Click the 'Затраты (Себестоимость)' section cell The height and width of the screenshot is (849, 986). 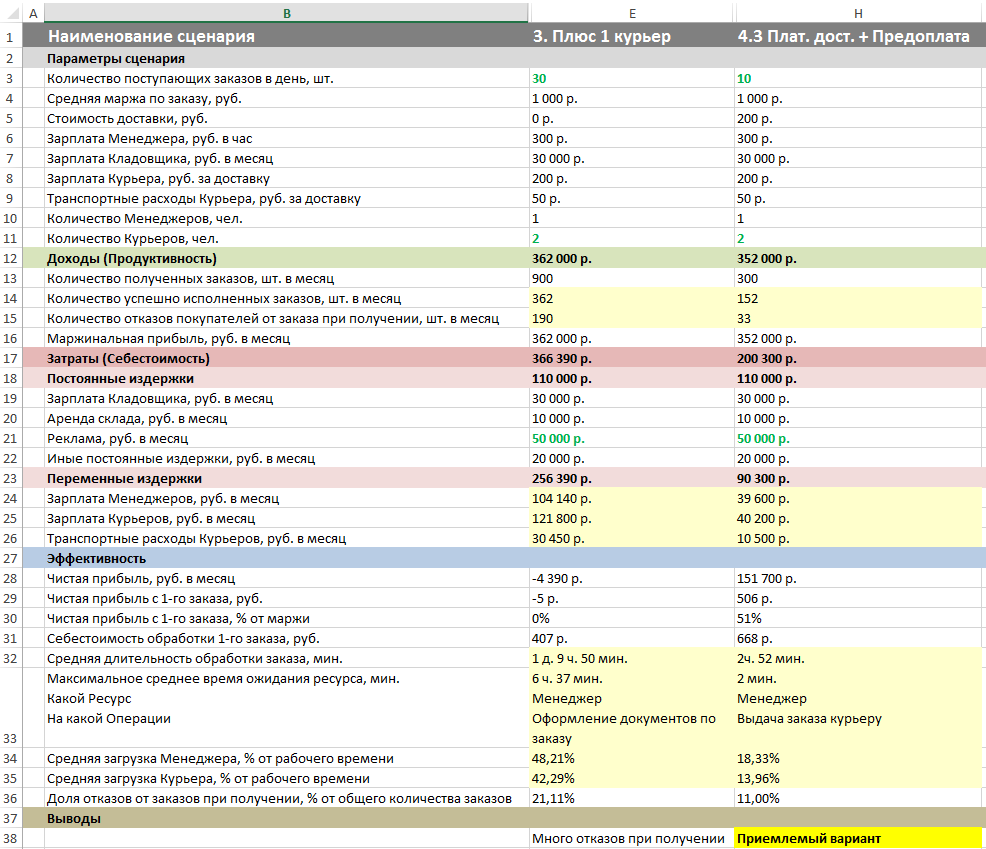(287, 358)
